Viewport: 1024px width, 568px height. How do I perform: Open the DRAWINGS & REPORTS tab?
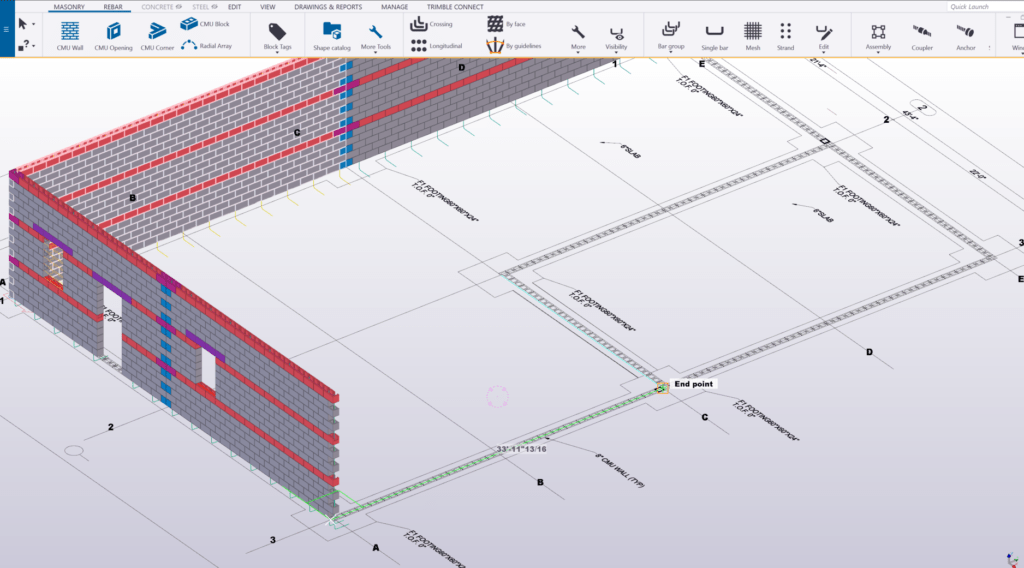(328, 7)
